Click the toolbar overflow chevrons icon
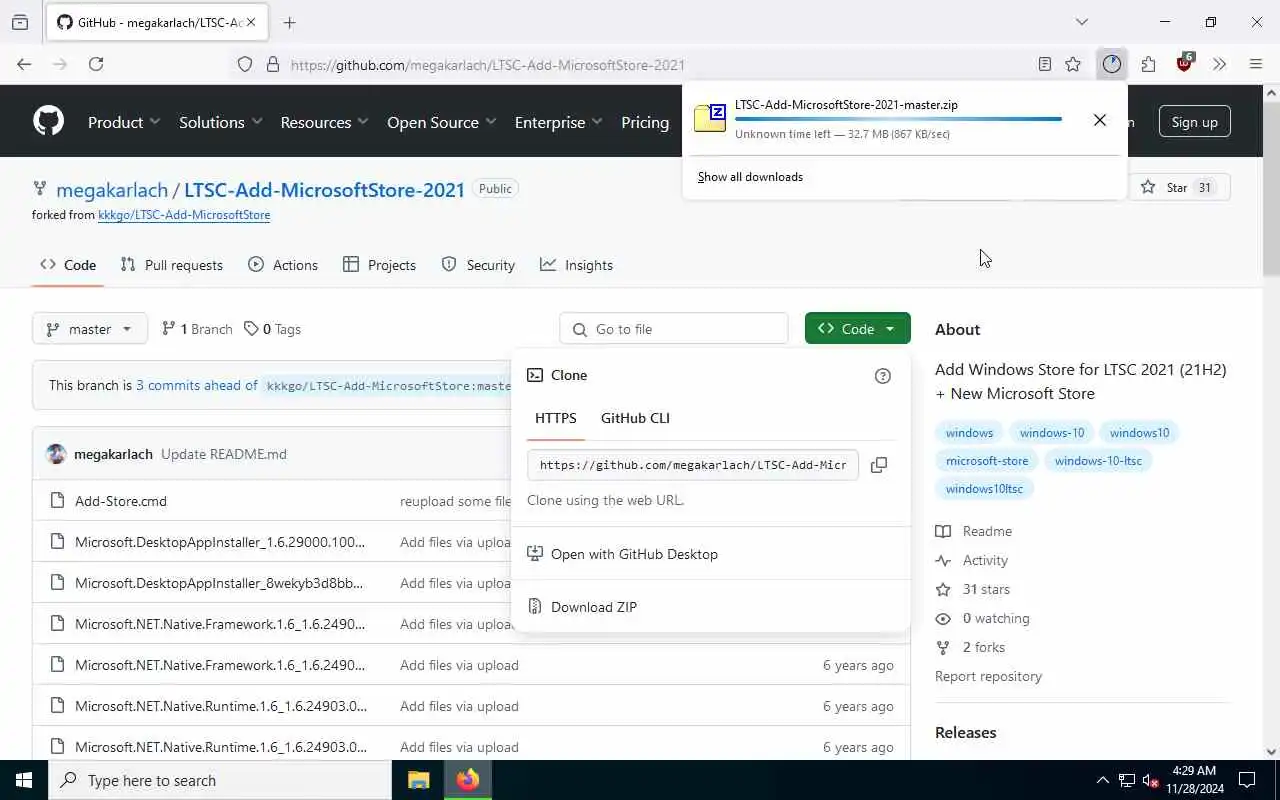The image size is (1280, 800). (x=1219, y=64)
